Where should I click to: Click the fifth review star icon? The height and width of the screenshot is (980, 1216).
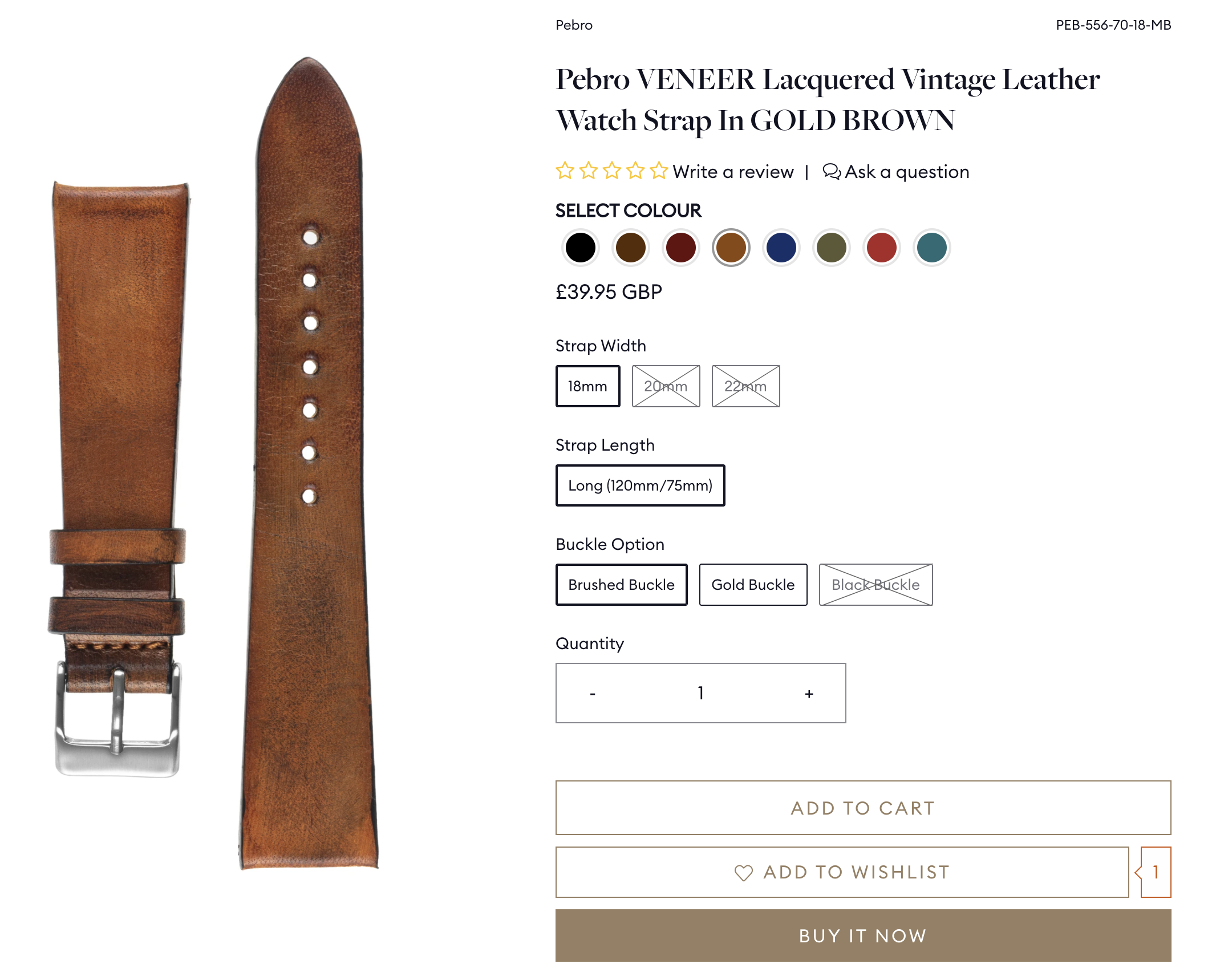pos(658,171)
